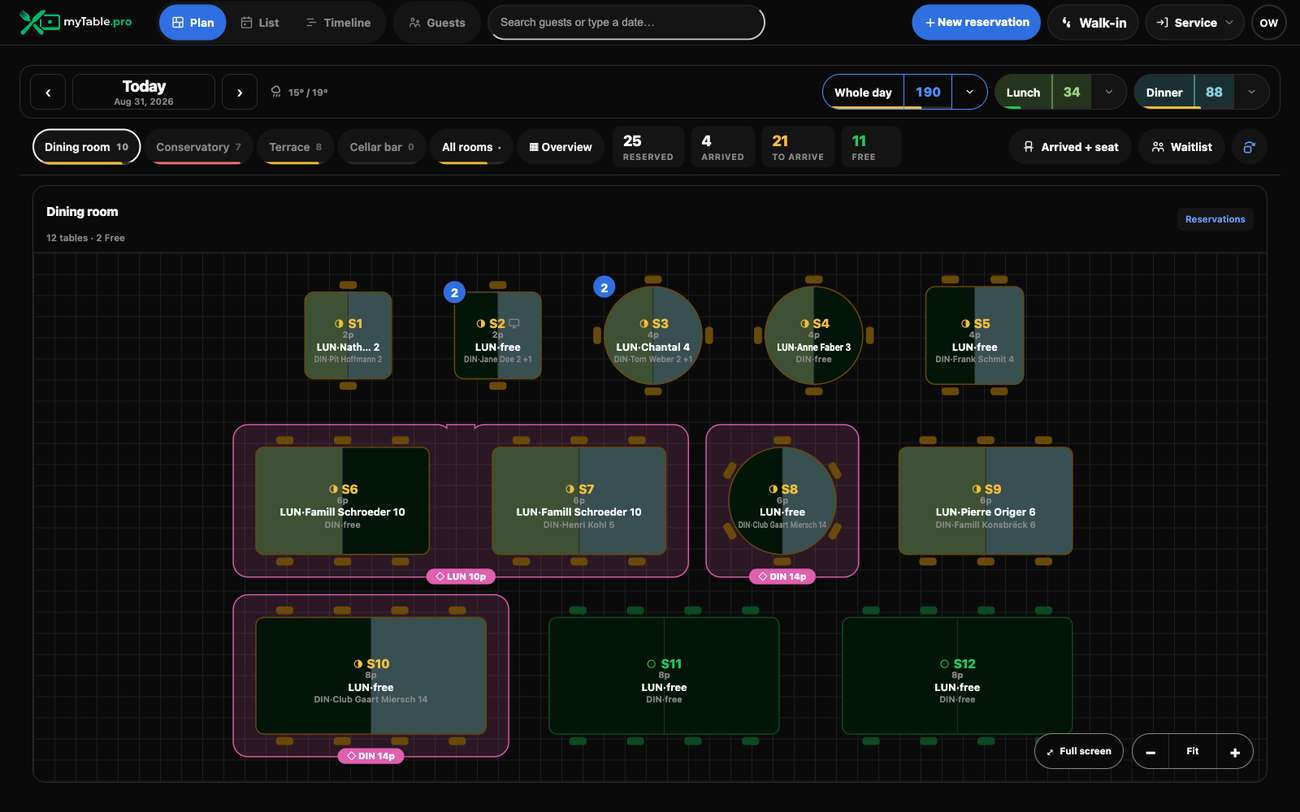Switch to the Plan view

click(192, 22)
